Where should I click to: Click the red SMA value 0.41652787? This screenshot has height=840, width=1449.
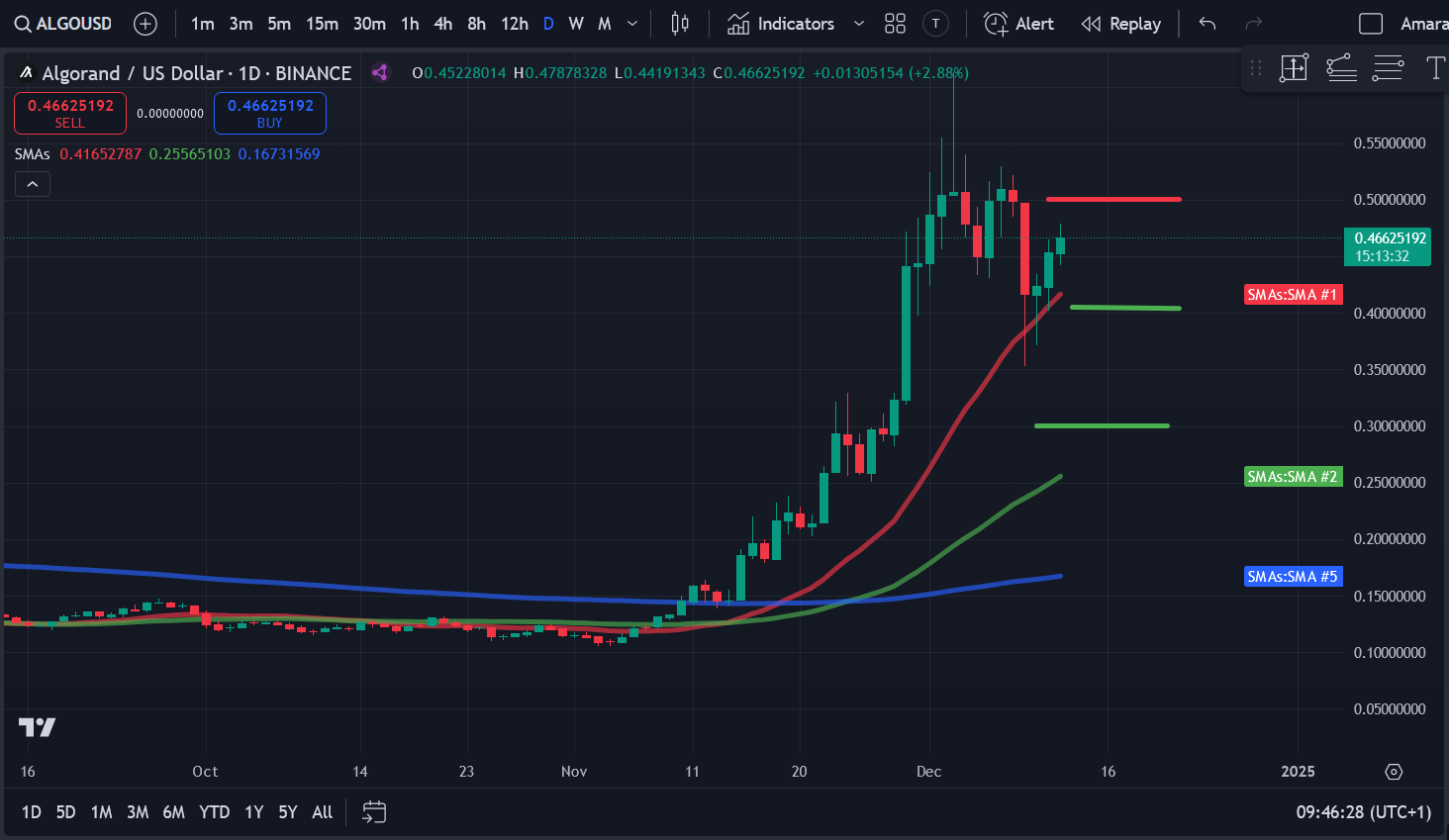[101, 154]
